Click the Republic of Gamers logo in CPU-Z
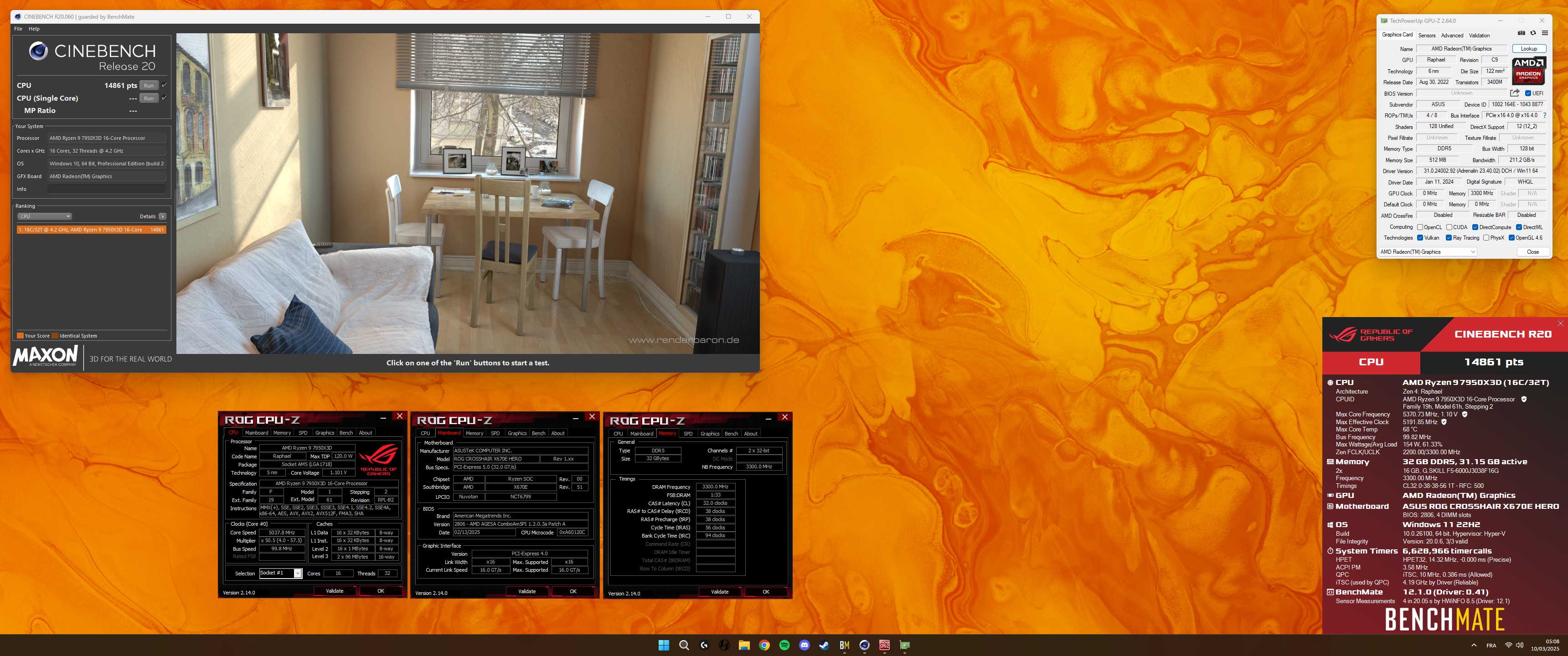 coord(379,460)
